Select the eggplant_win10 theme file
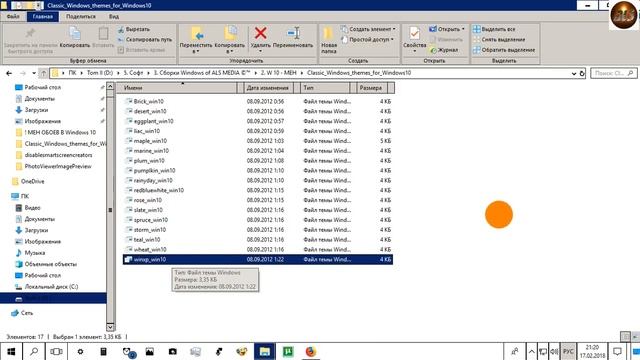640x360 pixels. (x=258, y=121)
